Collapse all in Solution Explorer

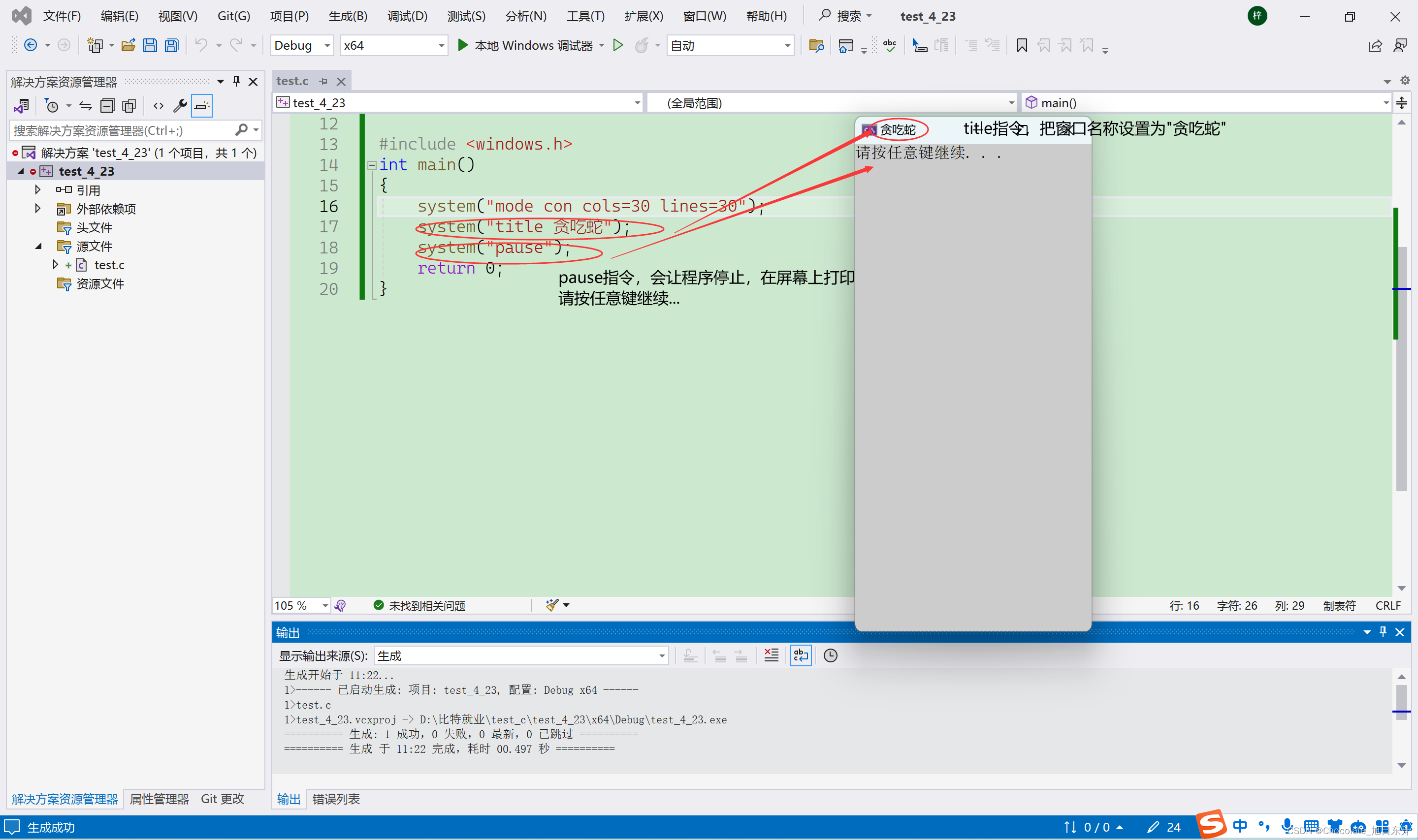(x=107, y=106)
